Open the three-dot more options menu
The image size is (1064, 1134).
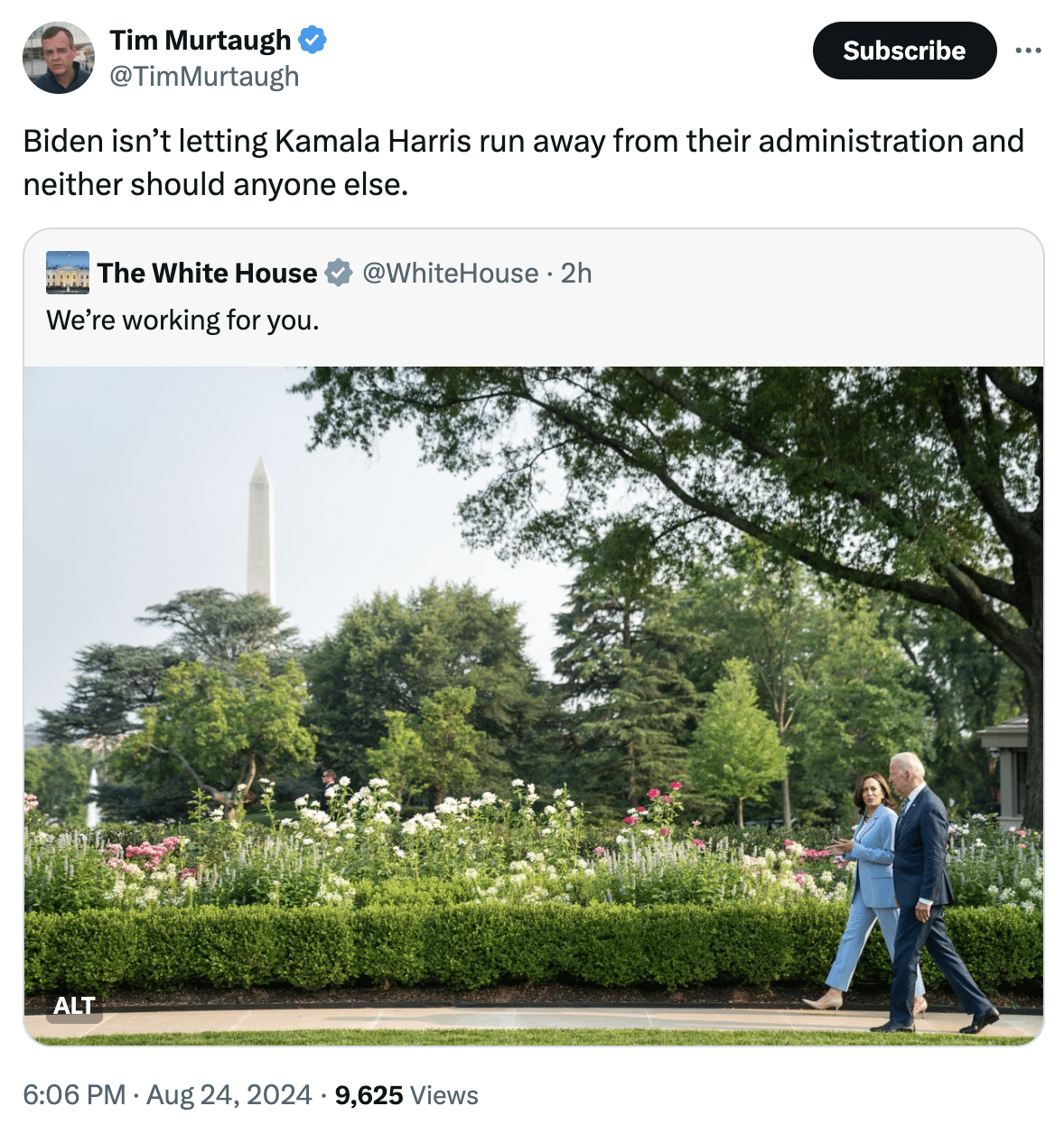pyautogui.click(x=1028, y=51)
